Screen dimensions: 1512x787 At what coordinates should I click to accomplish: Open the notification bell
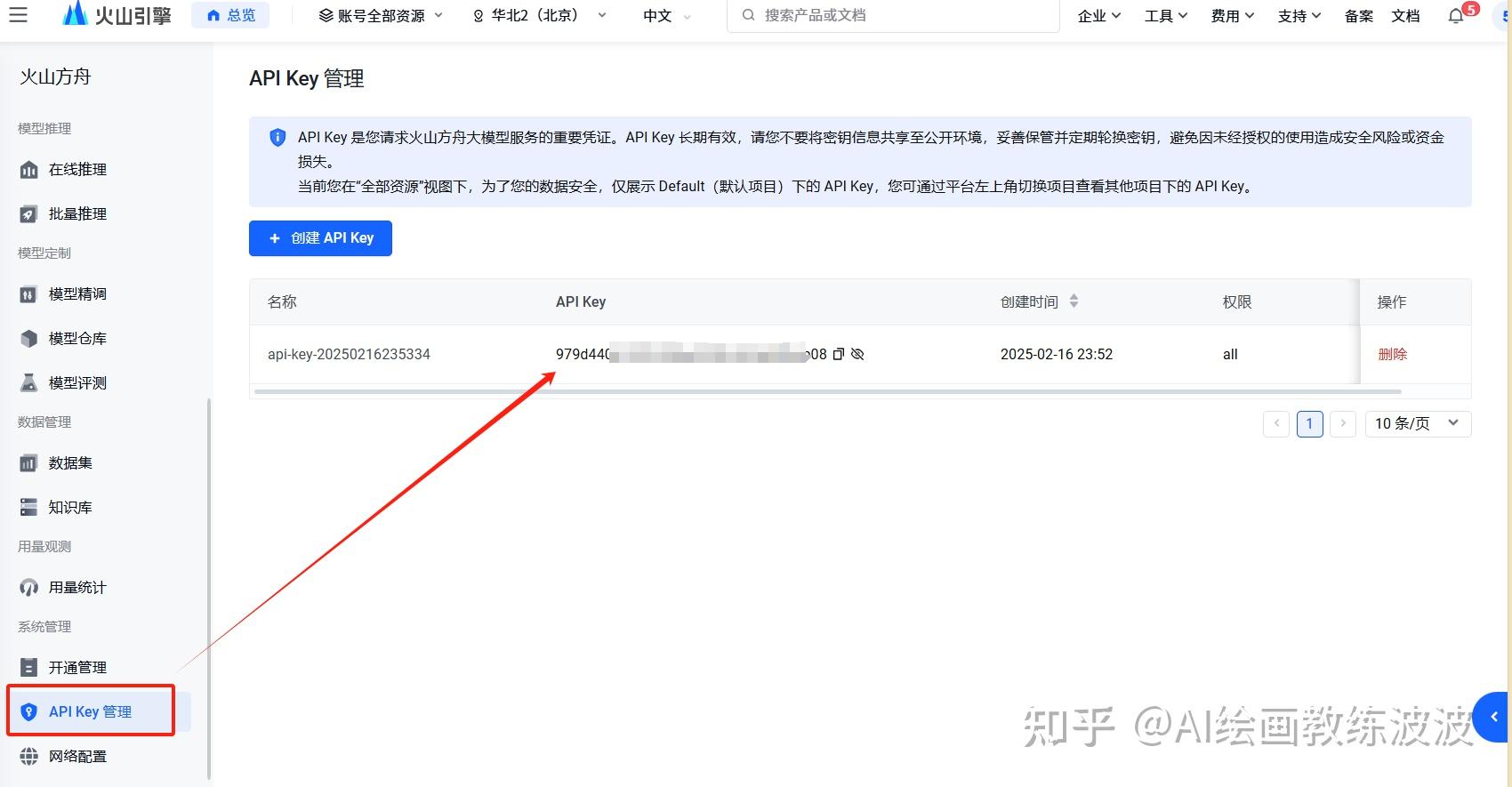tap(1456, 15)
